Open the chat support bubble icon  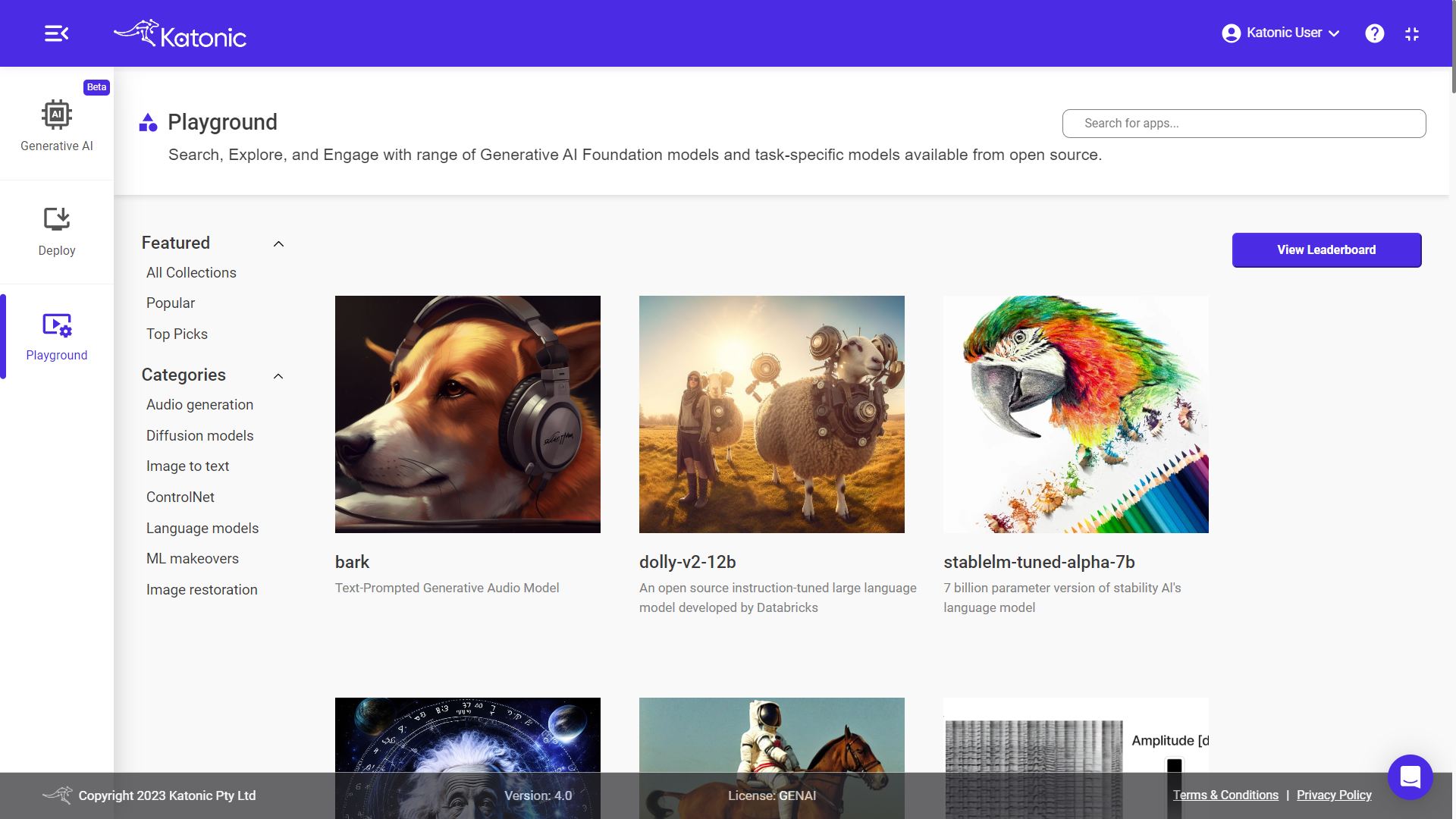(x=1410, y=777)
